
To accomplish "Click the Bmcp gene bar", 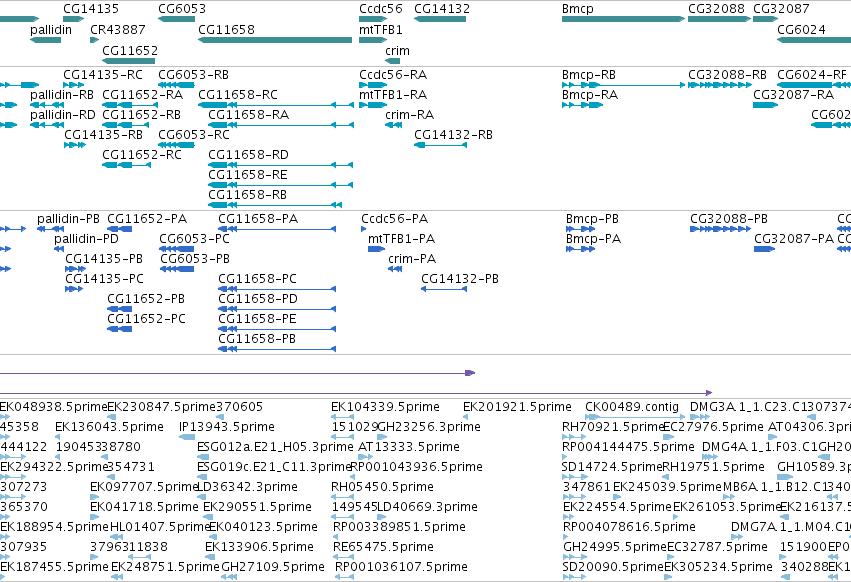I will pyautogui.click(x=623, y=19).
